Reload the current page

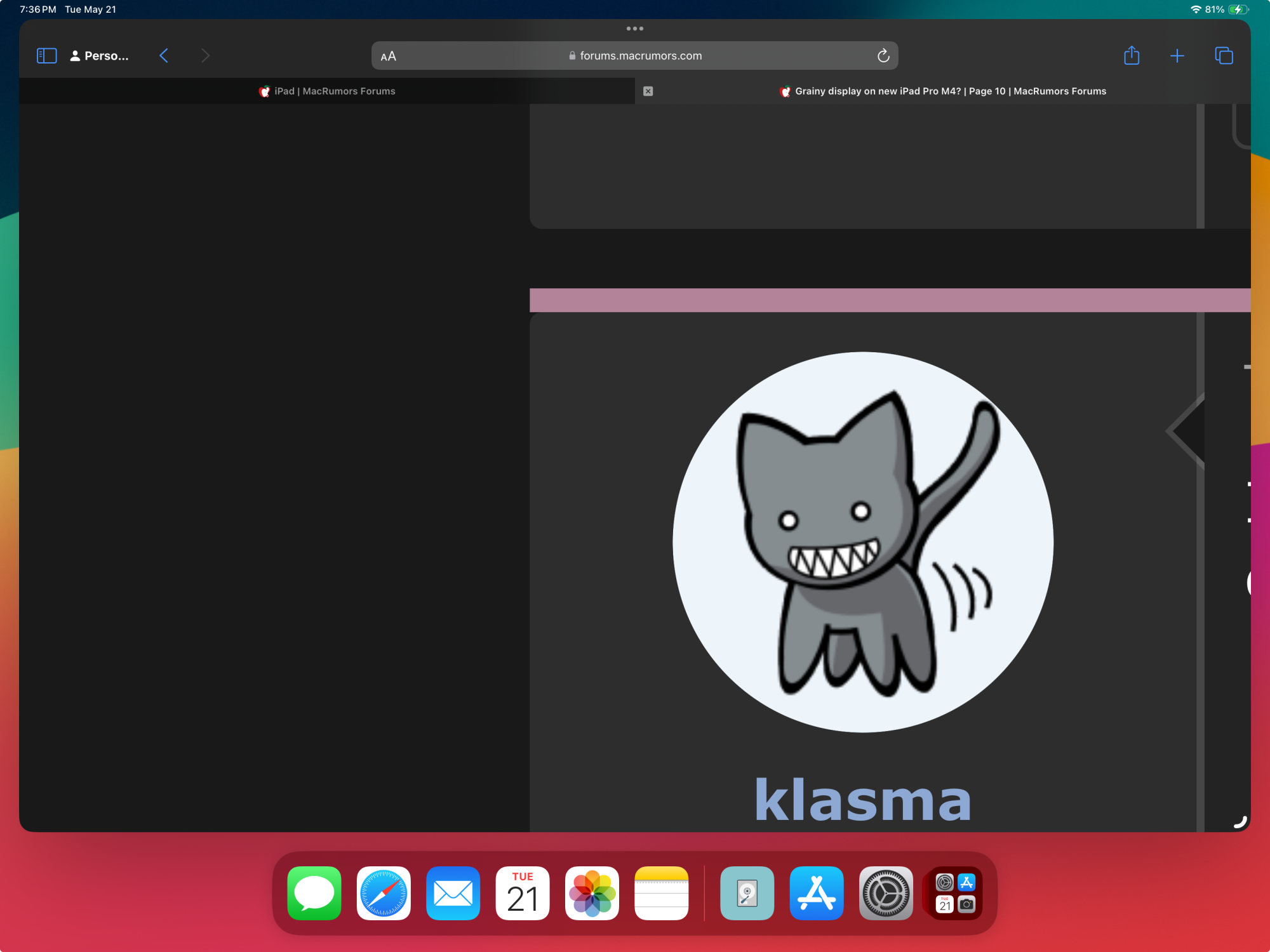(x=883, y=56)
